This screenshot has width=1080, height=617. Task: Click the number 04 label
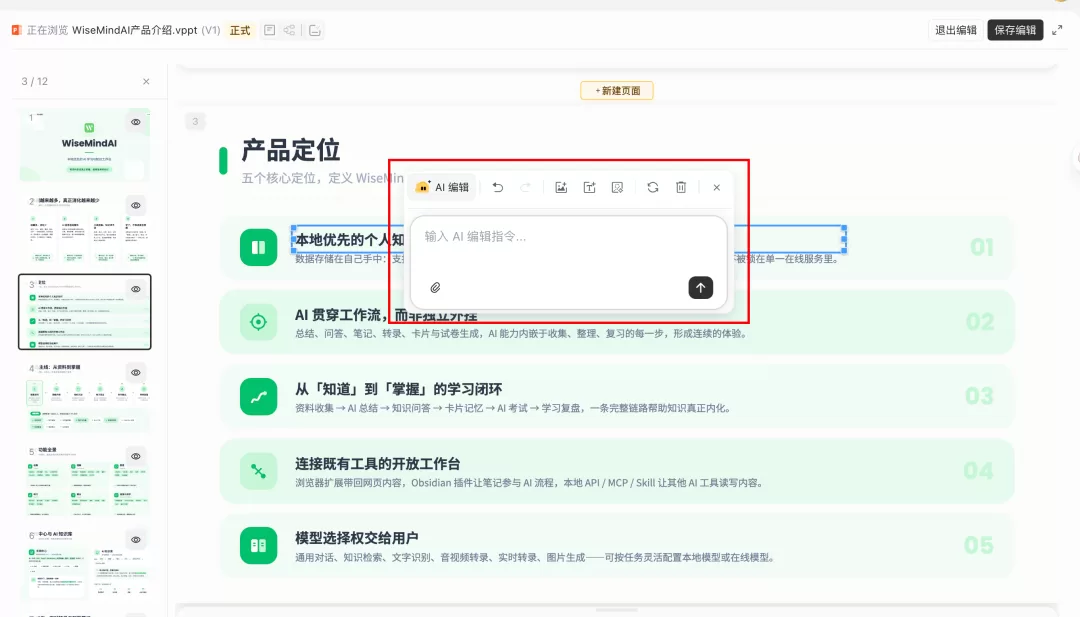click(979, 471)
